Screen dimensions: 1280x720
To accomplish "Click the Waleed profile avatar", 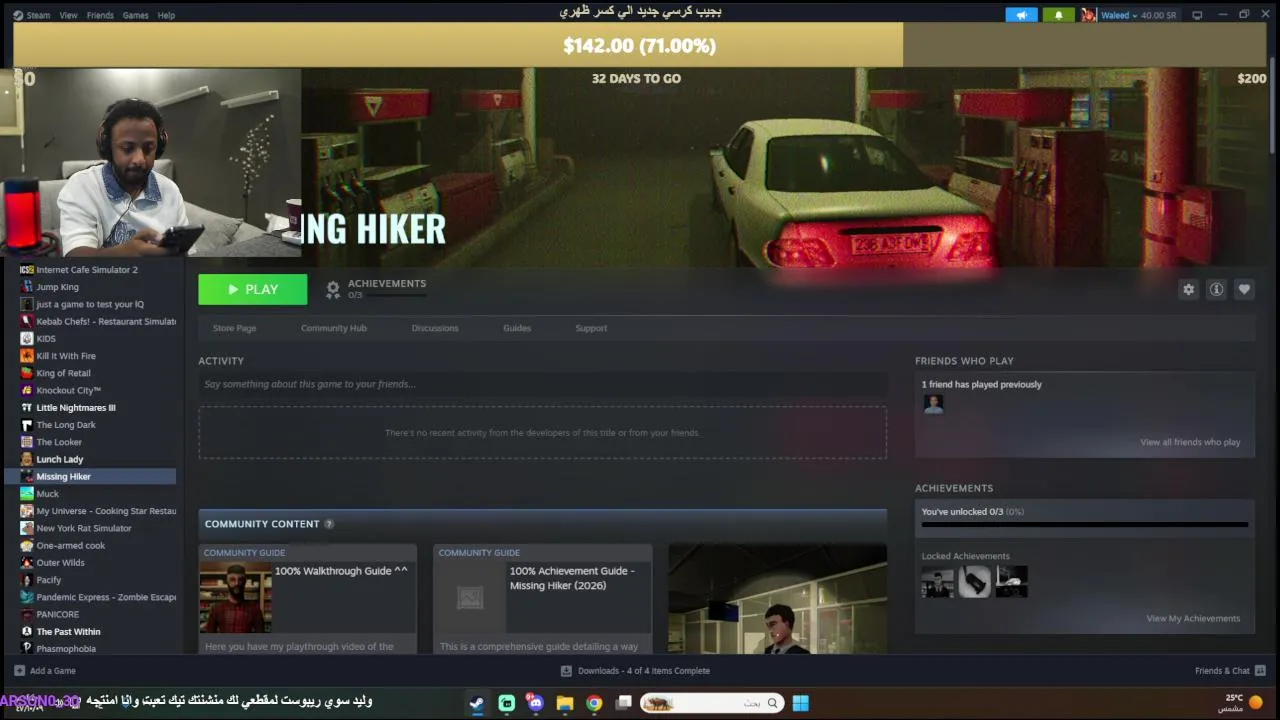I will point(1088,15).
